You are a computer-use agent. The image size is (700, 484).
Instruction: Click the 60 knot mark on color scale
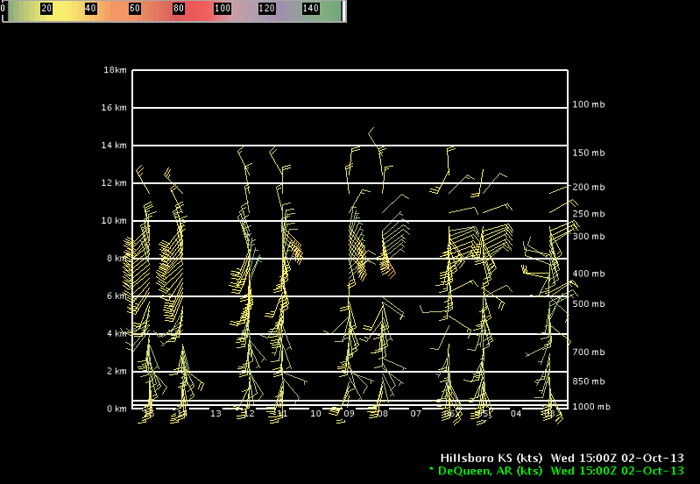(x=134, y=8)
